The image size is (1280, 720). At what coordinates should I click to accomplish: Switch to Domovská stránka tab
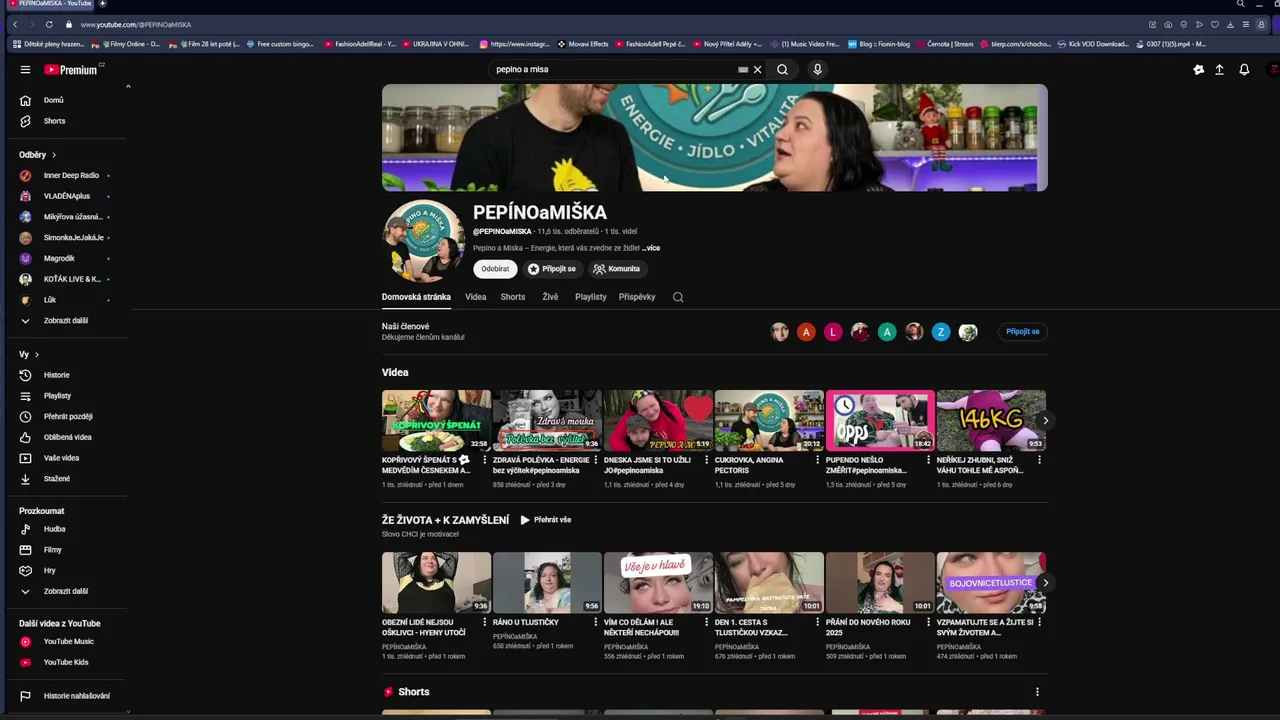(x=416, y=297)
